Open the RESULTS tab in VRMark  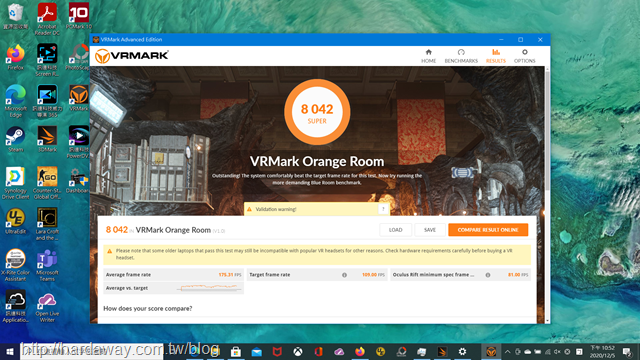coord(496,56)
